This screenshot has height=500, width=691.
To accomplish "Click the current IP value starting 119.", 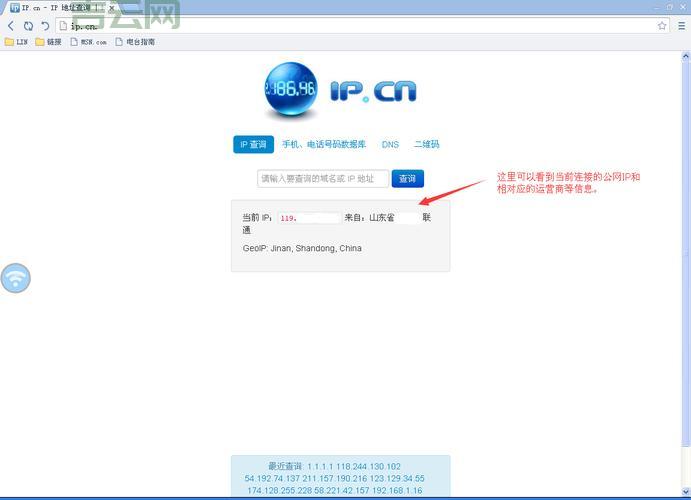I will click(309, 218).
